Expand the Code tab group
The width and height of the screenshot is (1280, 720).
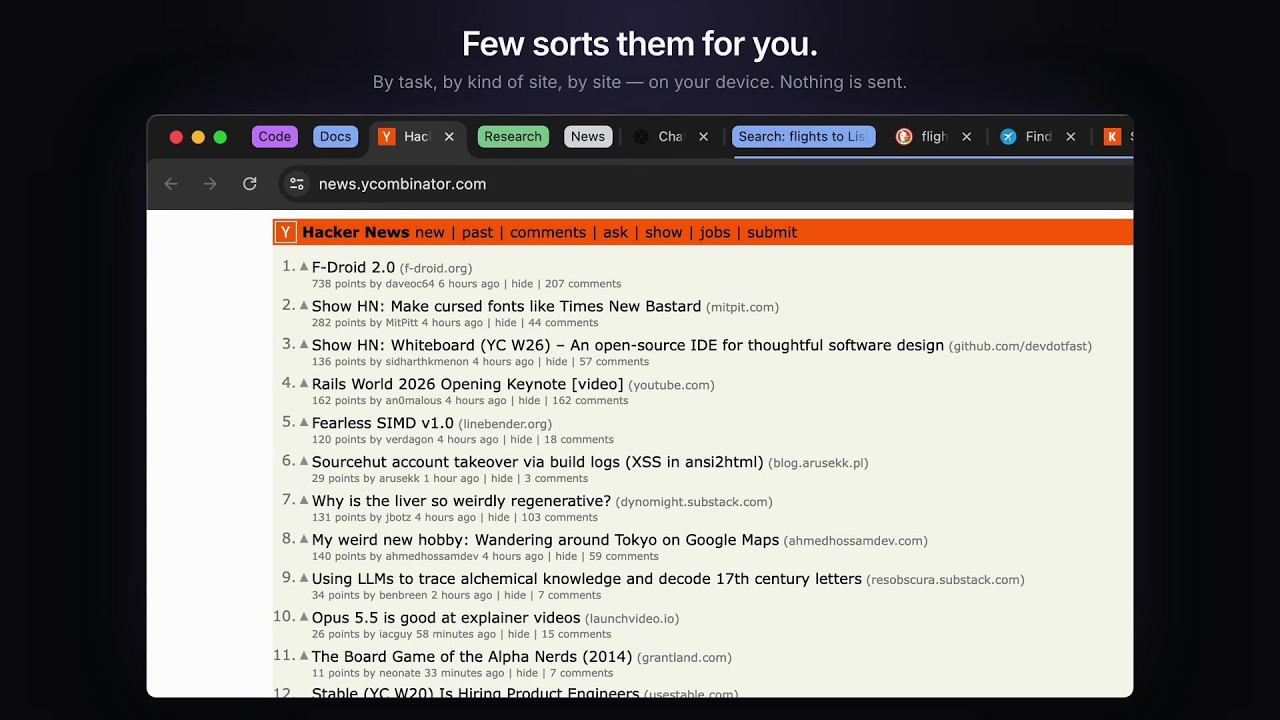coord(275,137)
